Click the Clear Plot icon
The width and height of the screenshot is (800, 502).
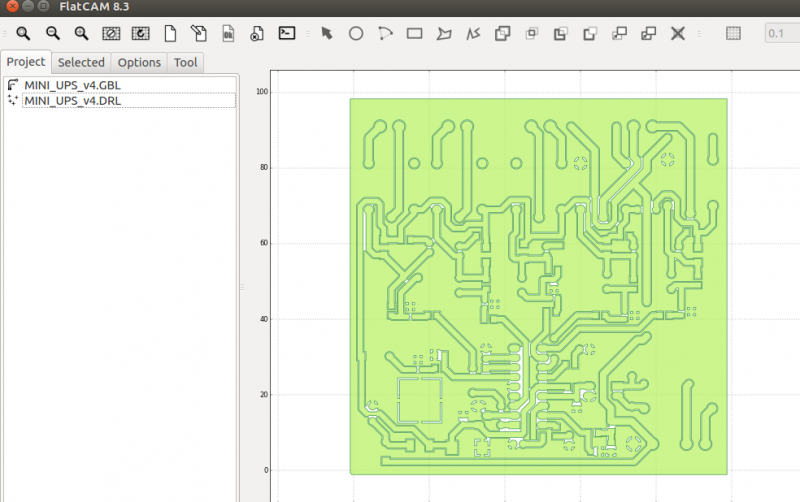(x=111, y=33)
